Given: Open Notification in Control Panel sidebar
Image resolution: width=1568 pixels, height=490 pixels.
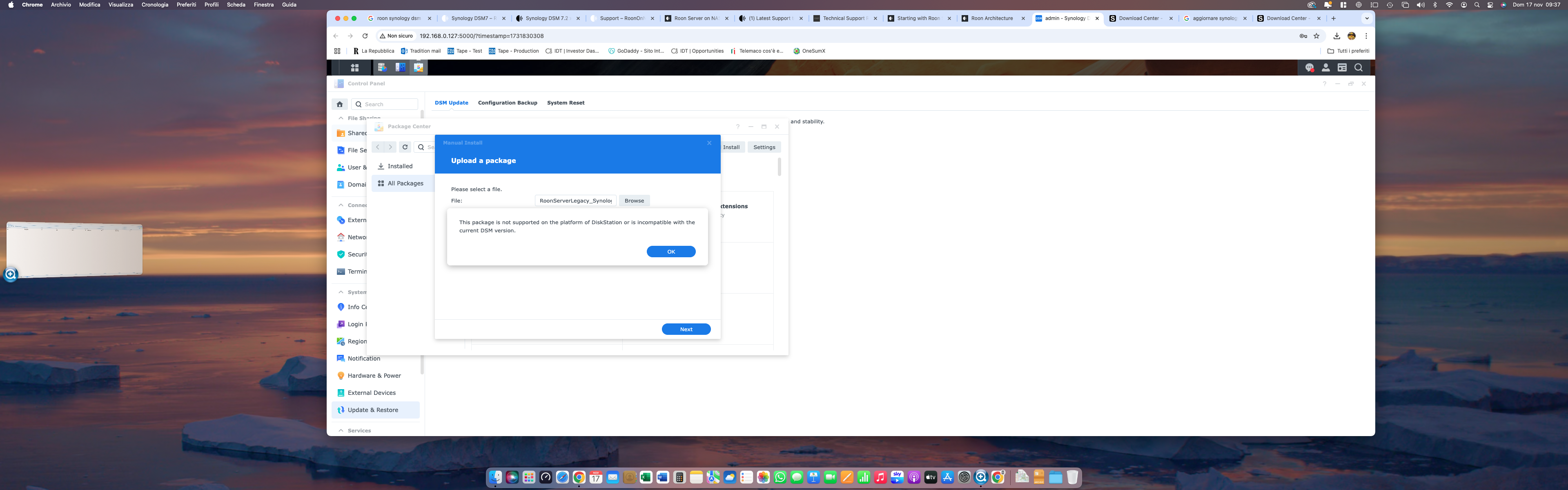Looking at the screenshot, I should click(376, 359).
